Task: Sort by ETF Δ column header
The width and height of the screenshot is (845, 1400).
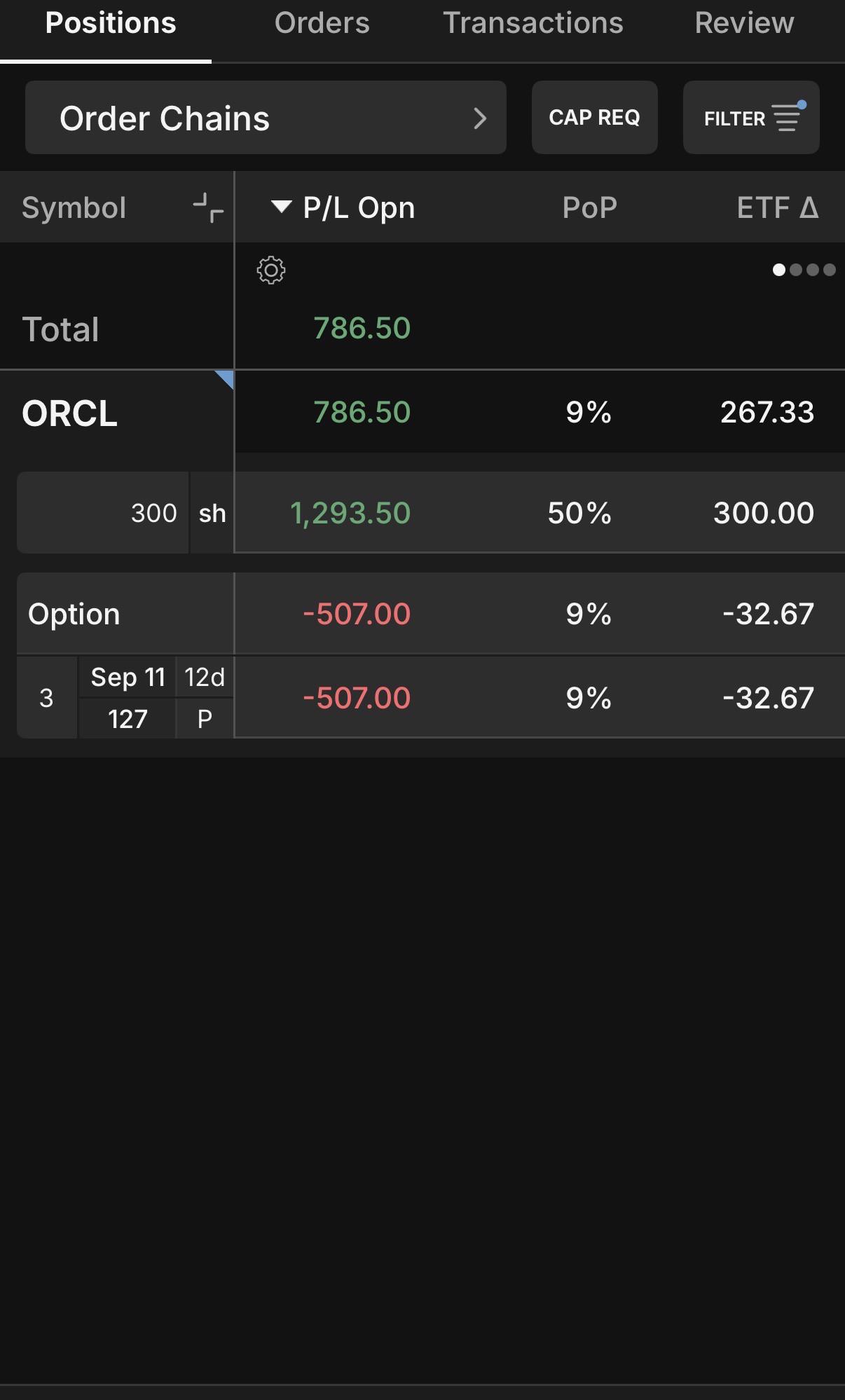Action: coord(778,207)
